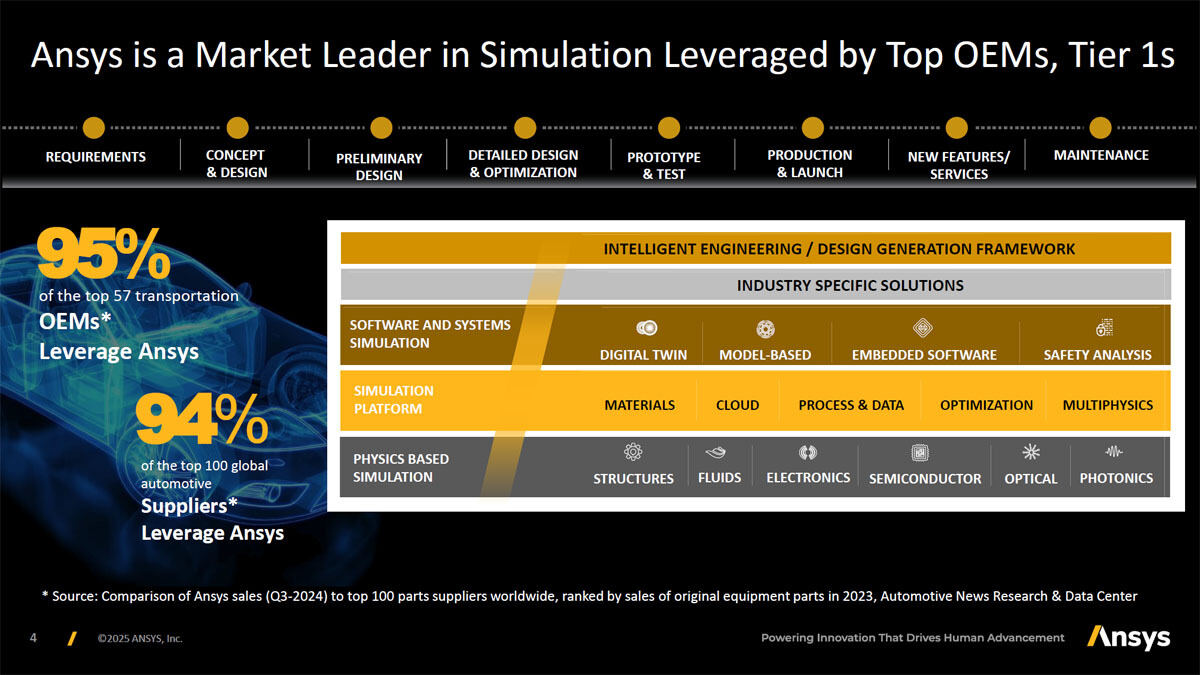Click "Powering Innovation That Drives Human Advancement" tagline
The width and height of the screenshot is (1200, 675).
[x=913, y=637]
